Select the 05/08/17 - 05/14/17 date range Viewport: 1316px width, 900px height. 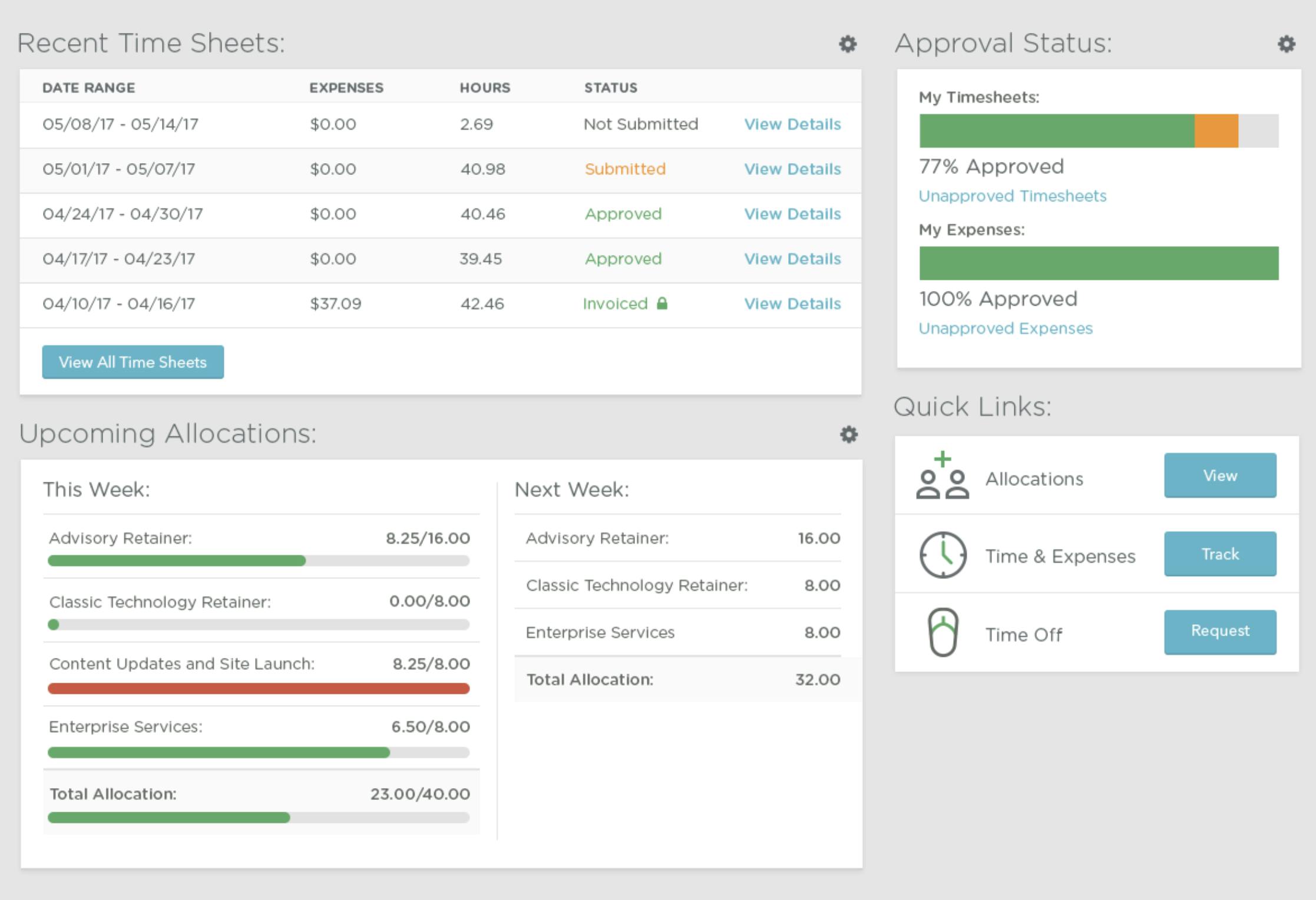pyautogui.click(x=120, y=124)
